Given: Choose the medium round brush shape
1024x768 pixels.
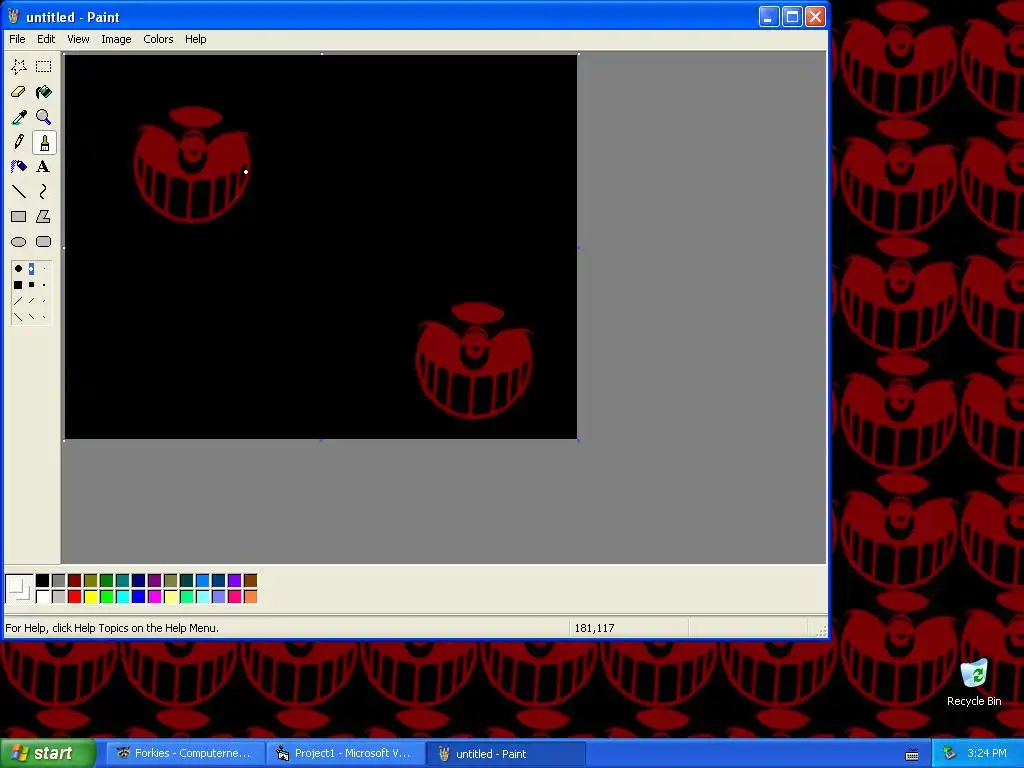Looking at the screenshot, I should coord(31,268).
